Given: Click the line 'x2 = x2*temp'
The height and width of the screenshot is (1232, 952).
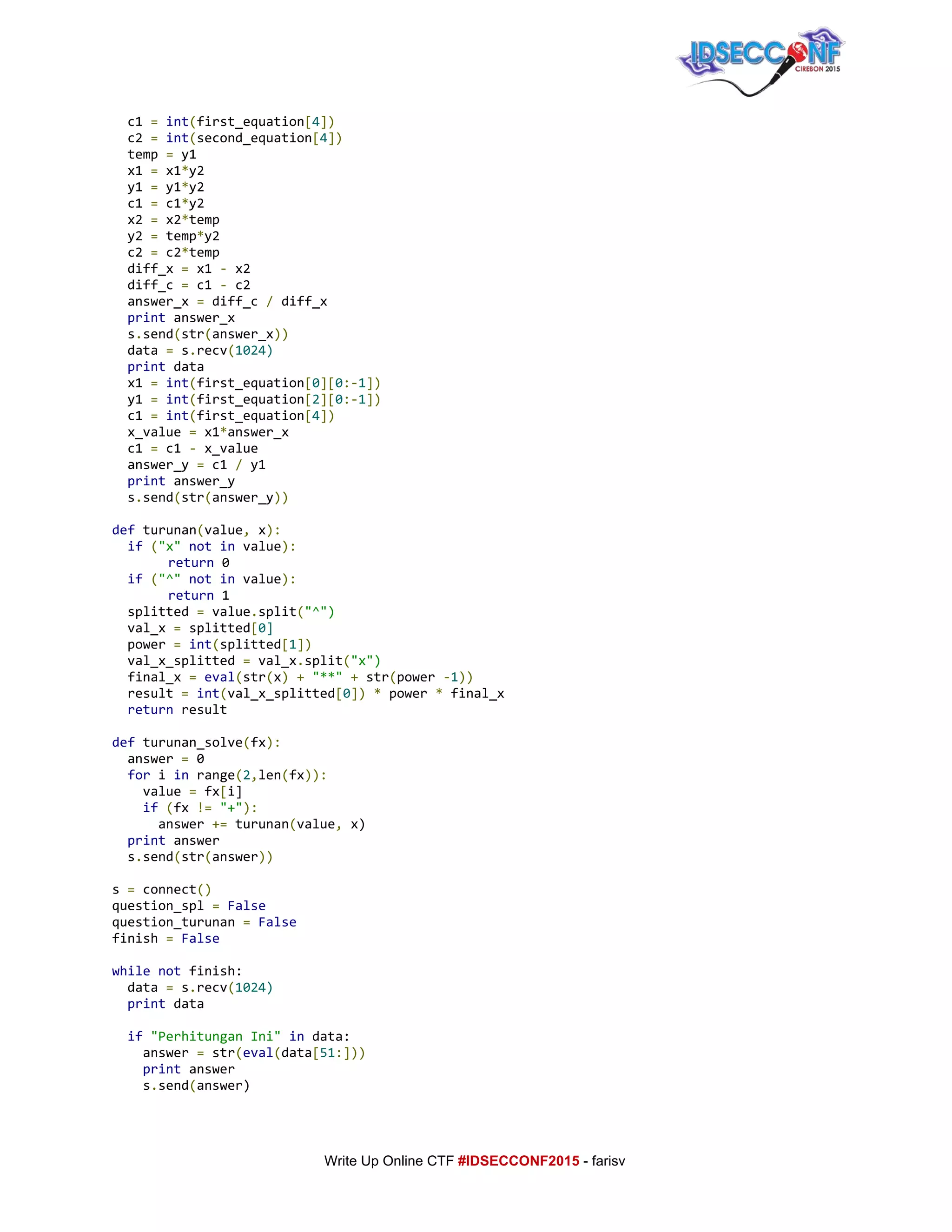Looking at the screenshot, I should pos(174,220).
